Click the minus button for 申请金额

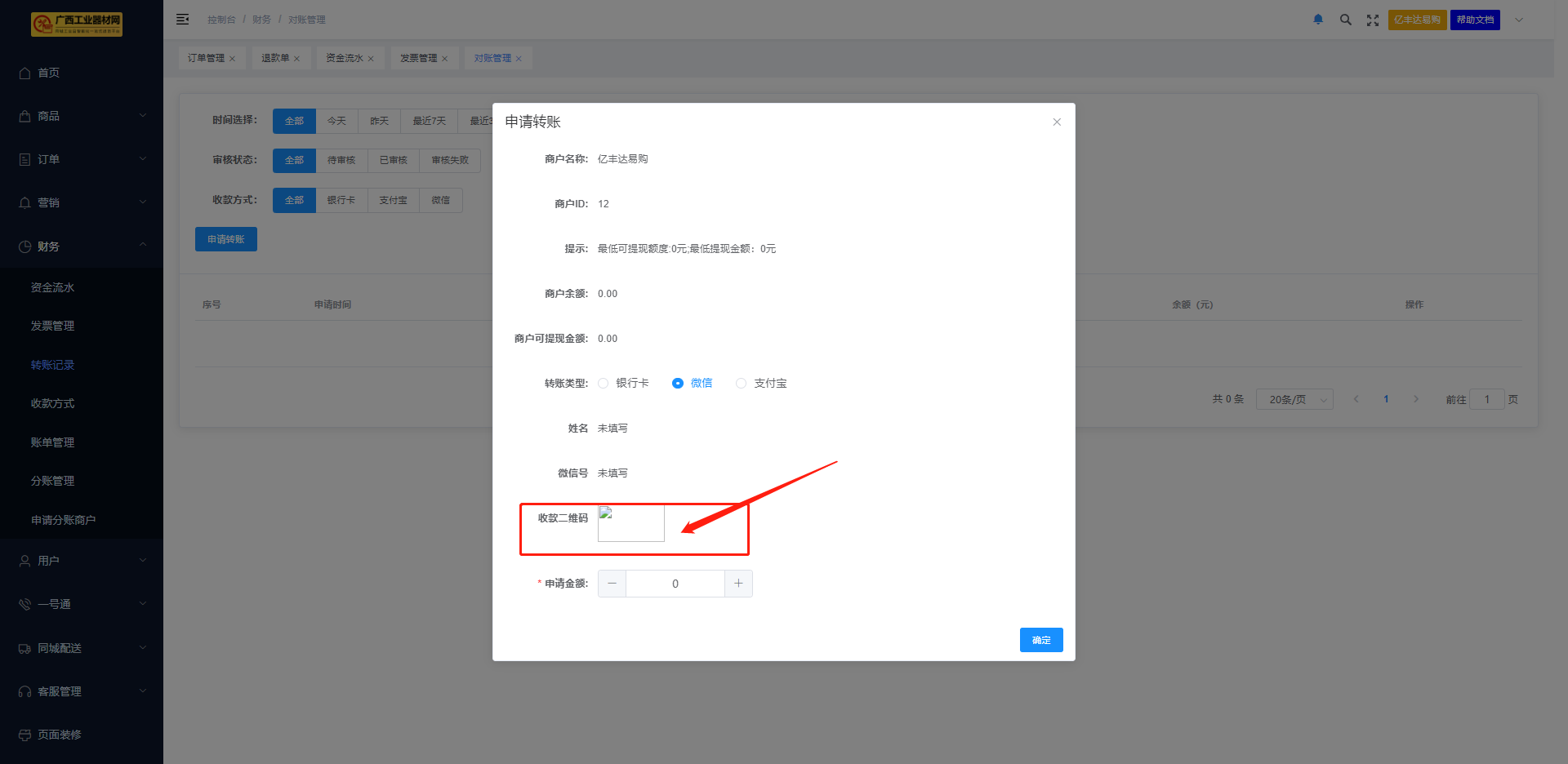click(612, 584)
